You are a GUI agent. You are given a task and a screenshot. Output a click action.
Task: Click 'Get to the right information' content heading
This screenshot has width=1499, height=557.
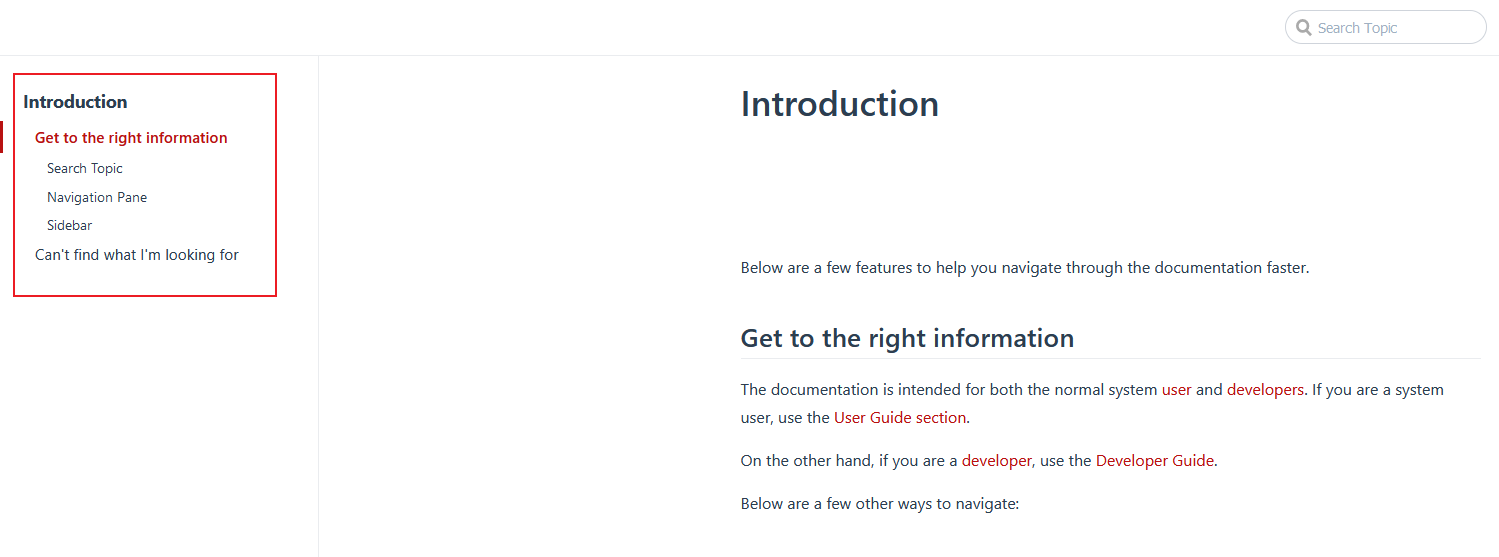point(907,338)
